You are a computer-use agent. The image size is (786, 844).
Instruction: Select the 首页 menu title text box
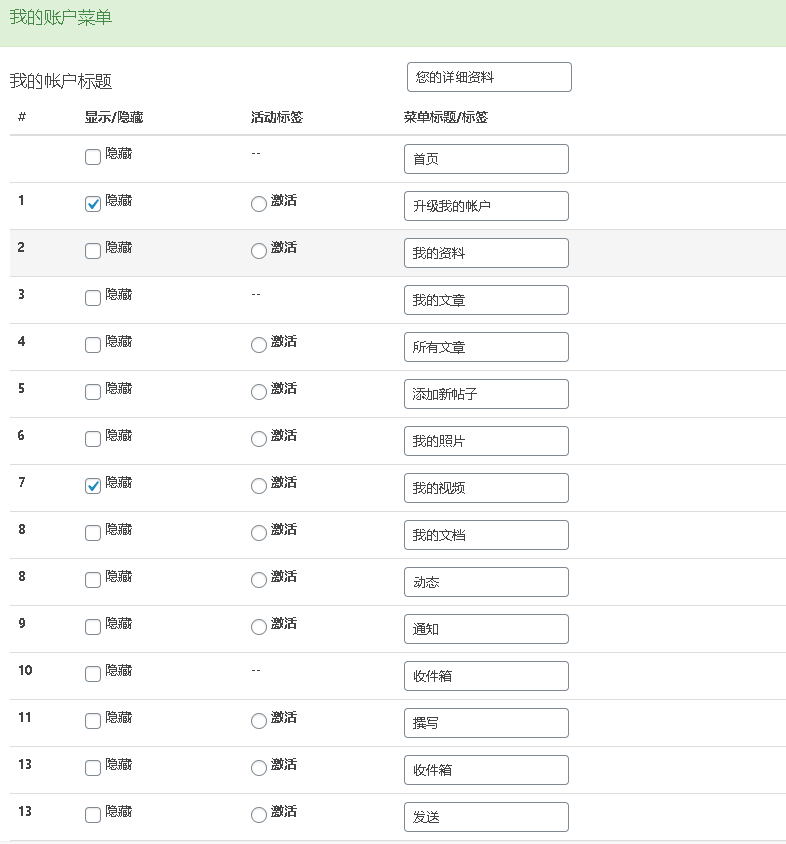pyautogui.click(x=486, y=158)
